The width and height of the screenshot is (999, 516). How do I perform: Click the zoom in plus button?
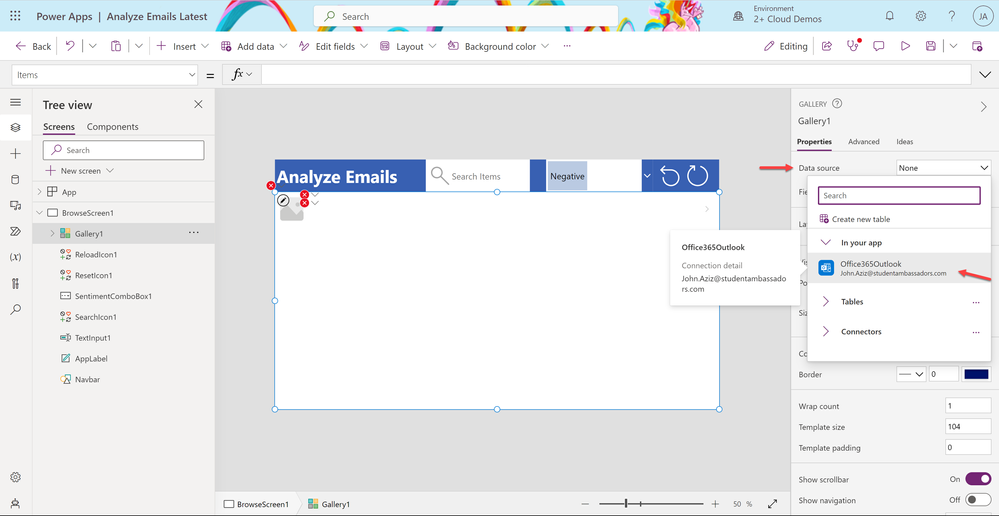tap(715, 504)
